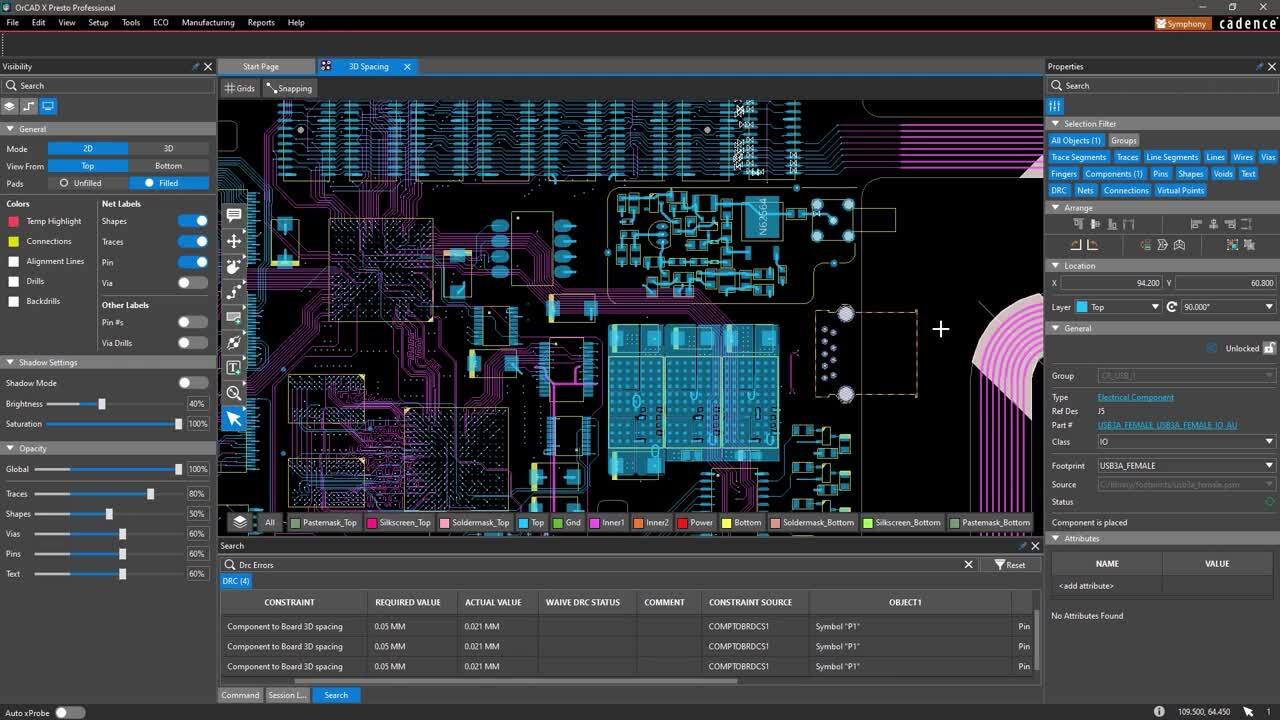Open the layer stack icon near layer tabs
The width and height of the screenshot is (1280, 720).
tap(238, 521)
